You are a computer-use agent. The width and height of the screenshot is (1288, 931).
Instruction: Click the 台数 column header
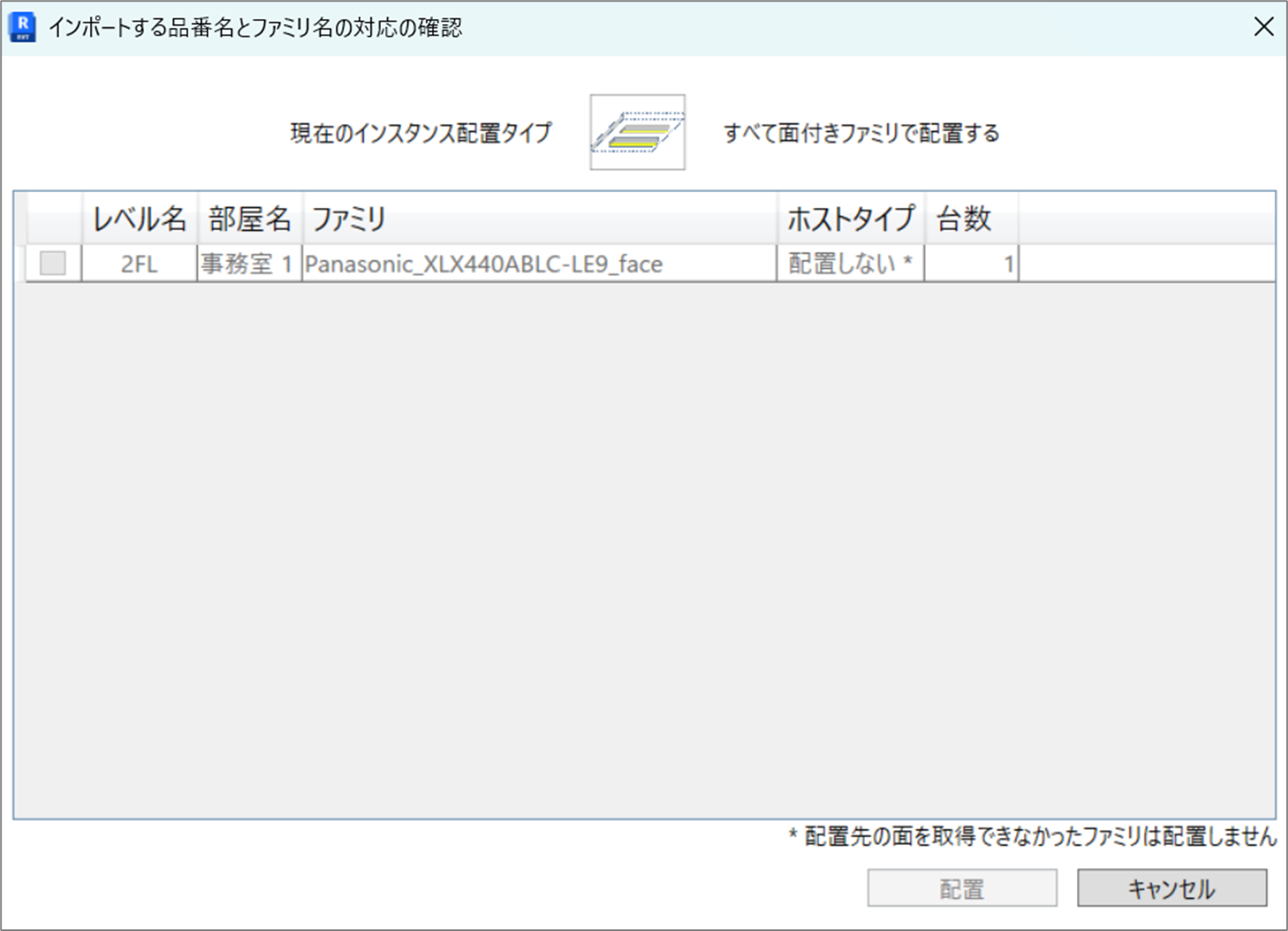tap(971, 219)
